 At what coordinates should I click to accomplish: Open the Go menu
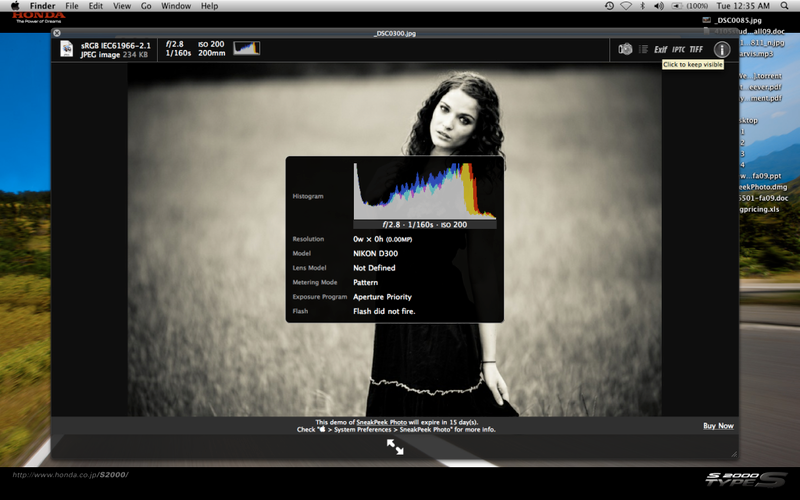(146, 6)
